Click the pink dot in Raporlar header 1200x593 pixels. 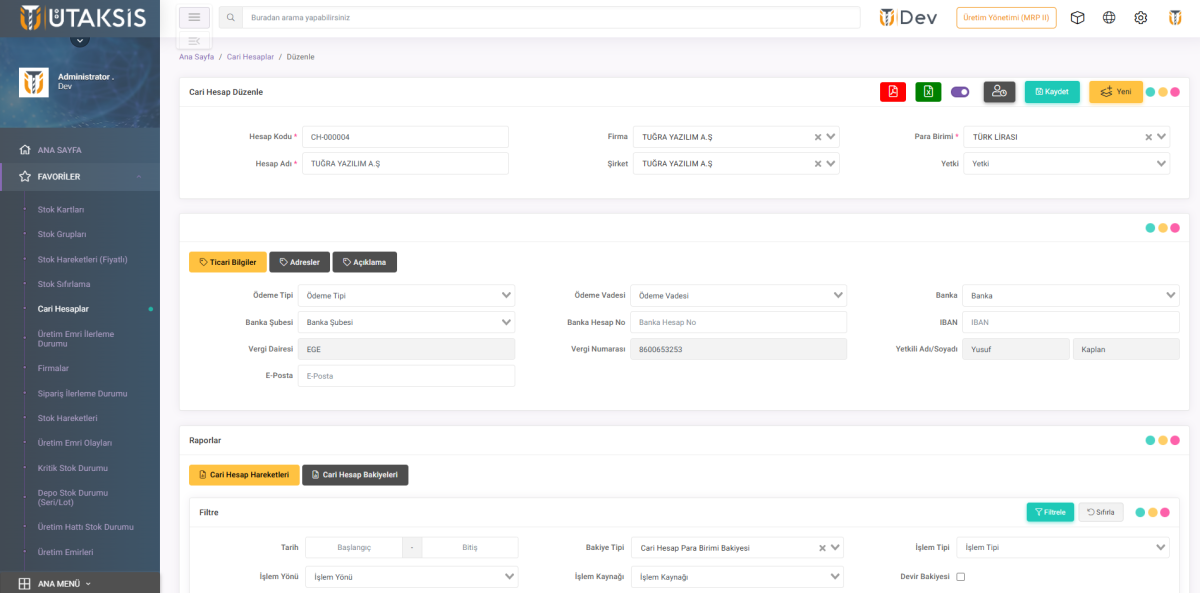(1175, 440)
